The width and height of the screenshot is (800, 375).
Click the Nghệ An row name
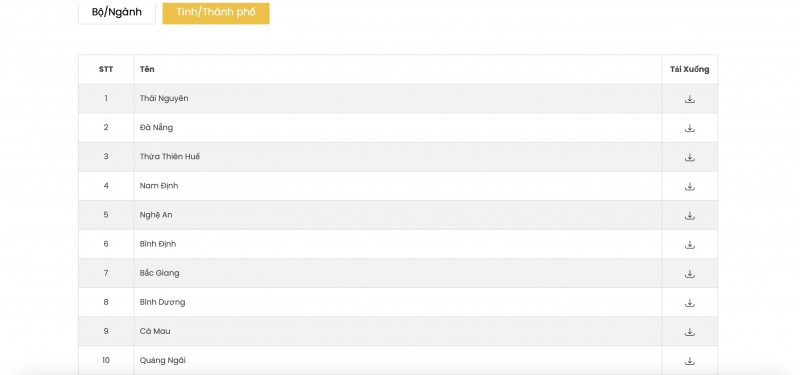click(156, 215)
